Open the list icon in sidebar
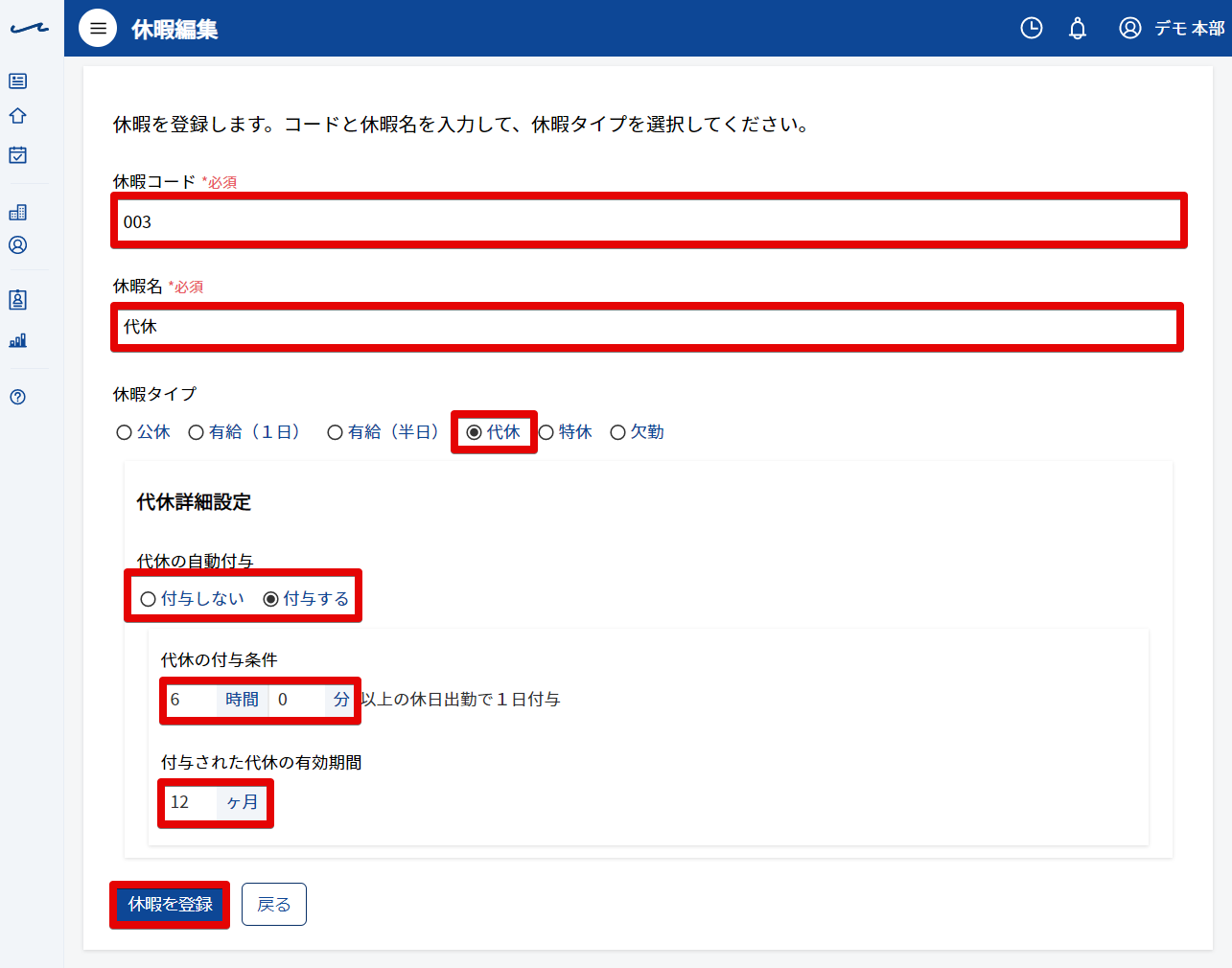Viewport: 1232px width, 968px height. (17, 81)
